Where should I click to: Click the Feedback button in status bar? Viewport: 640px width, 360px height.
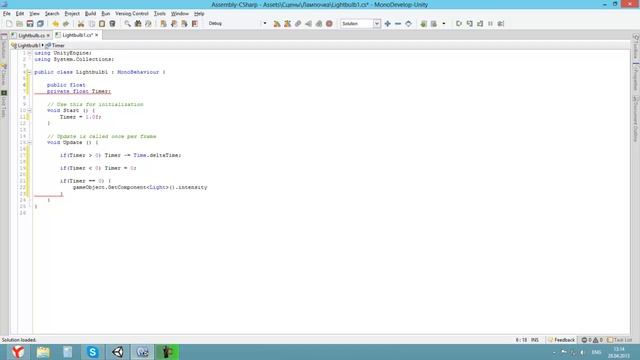(x=562, y=340)
